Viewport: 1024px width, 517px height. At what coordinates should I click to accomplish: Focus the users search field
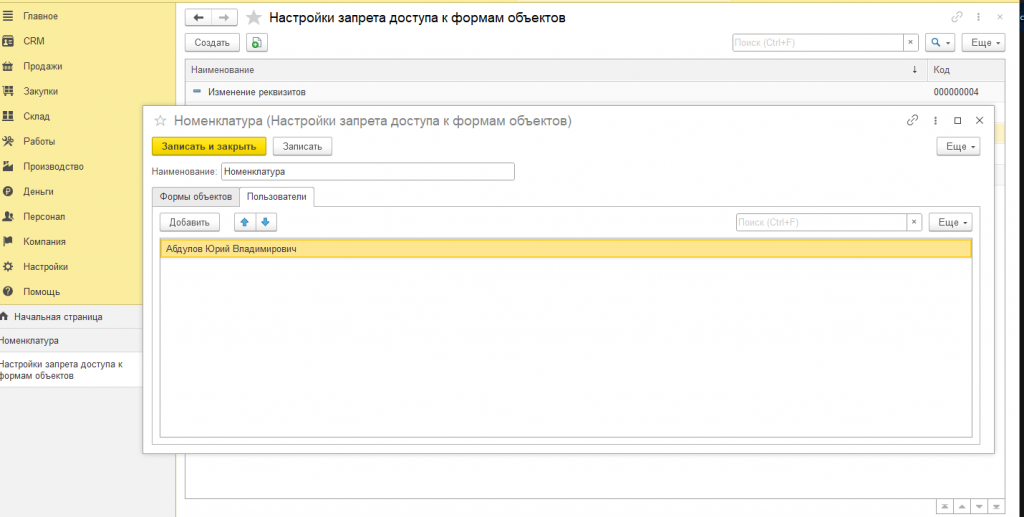821,222
